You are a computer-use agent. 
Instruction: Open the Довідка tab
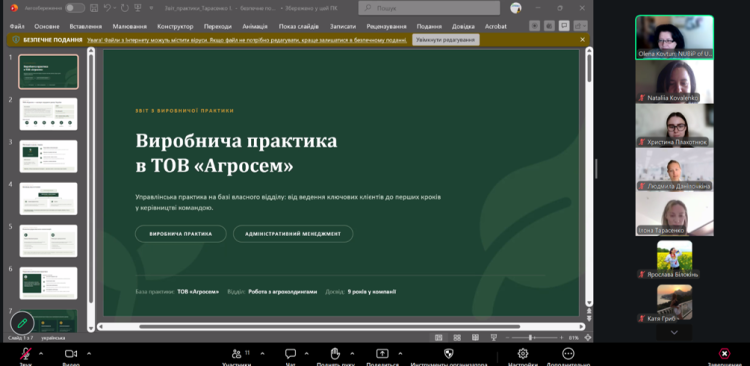(463, 26)
